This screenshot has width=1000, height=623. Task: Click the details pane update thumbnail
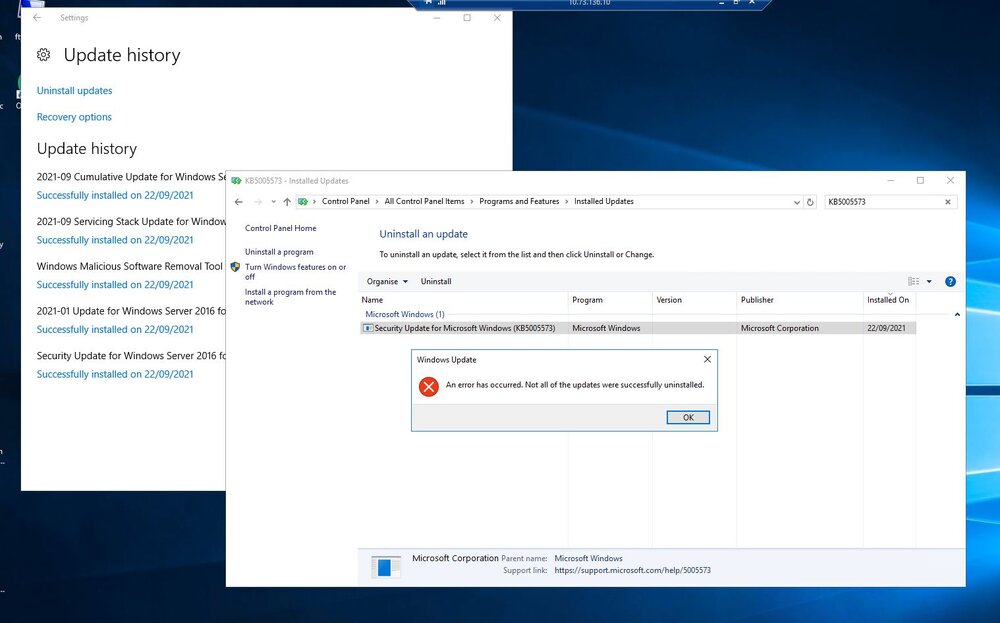[385, 566]
